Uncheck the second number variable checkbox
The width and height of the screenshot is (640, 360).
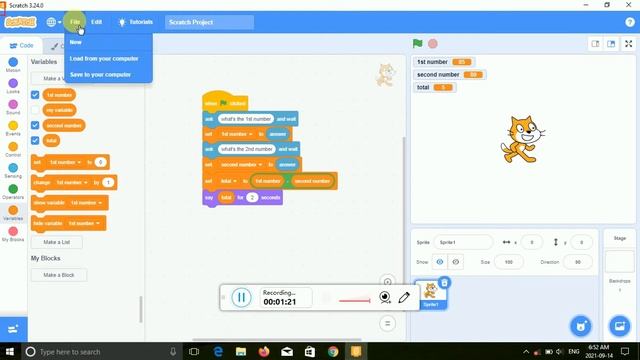pyautogui.click(x=35, y=125)
